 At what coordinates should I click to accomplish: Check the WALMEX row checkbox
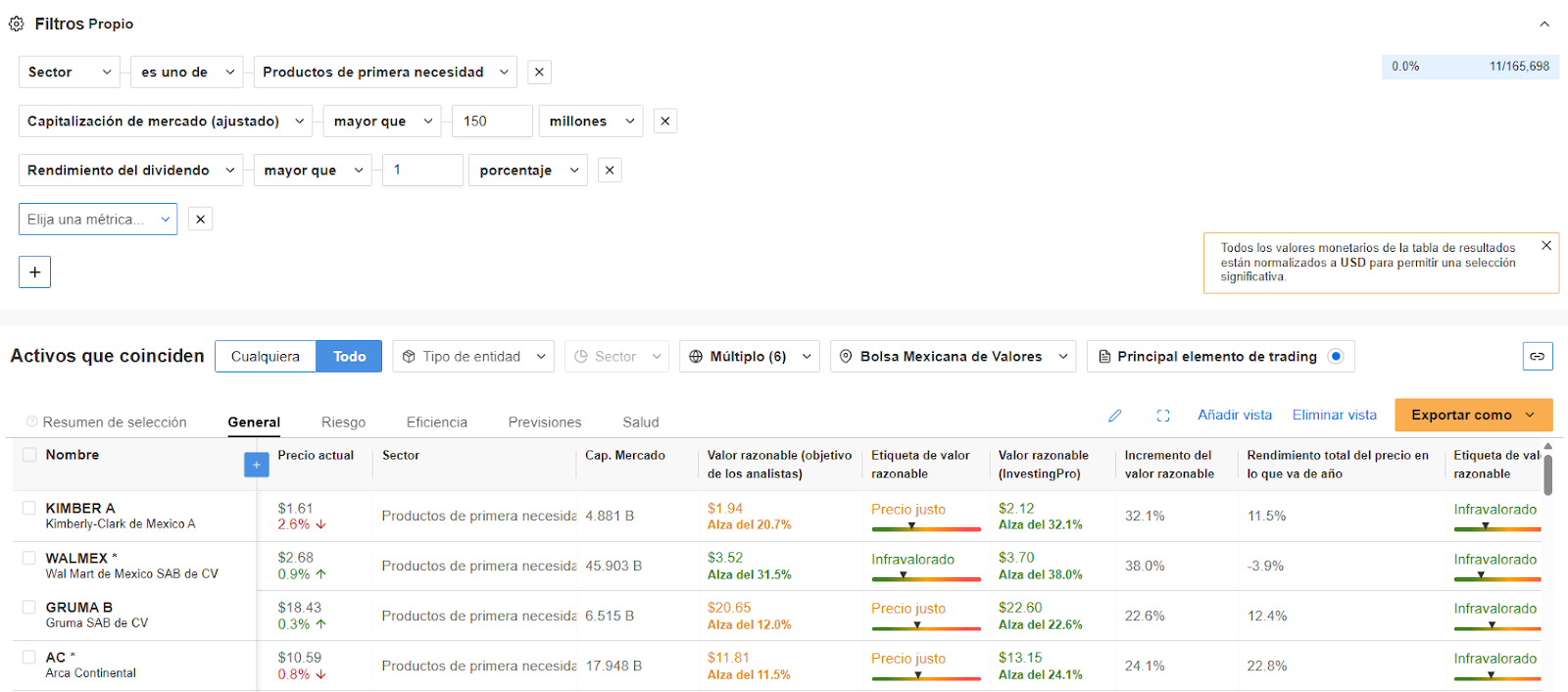click(29, 558)
